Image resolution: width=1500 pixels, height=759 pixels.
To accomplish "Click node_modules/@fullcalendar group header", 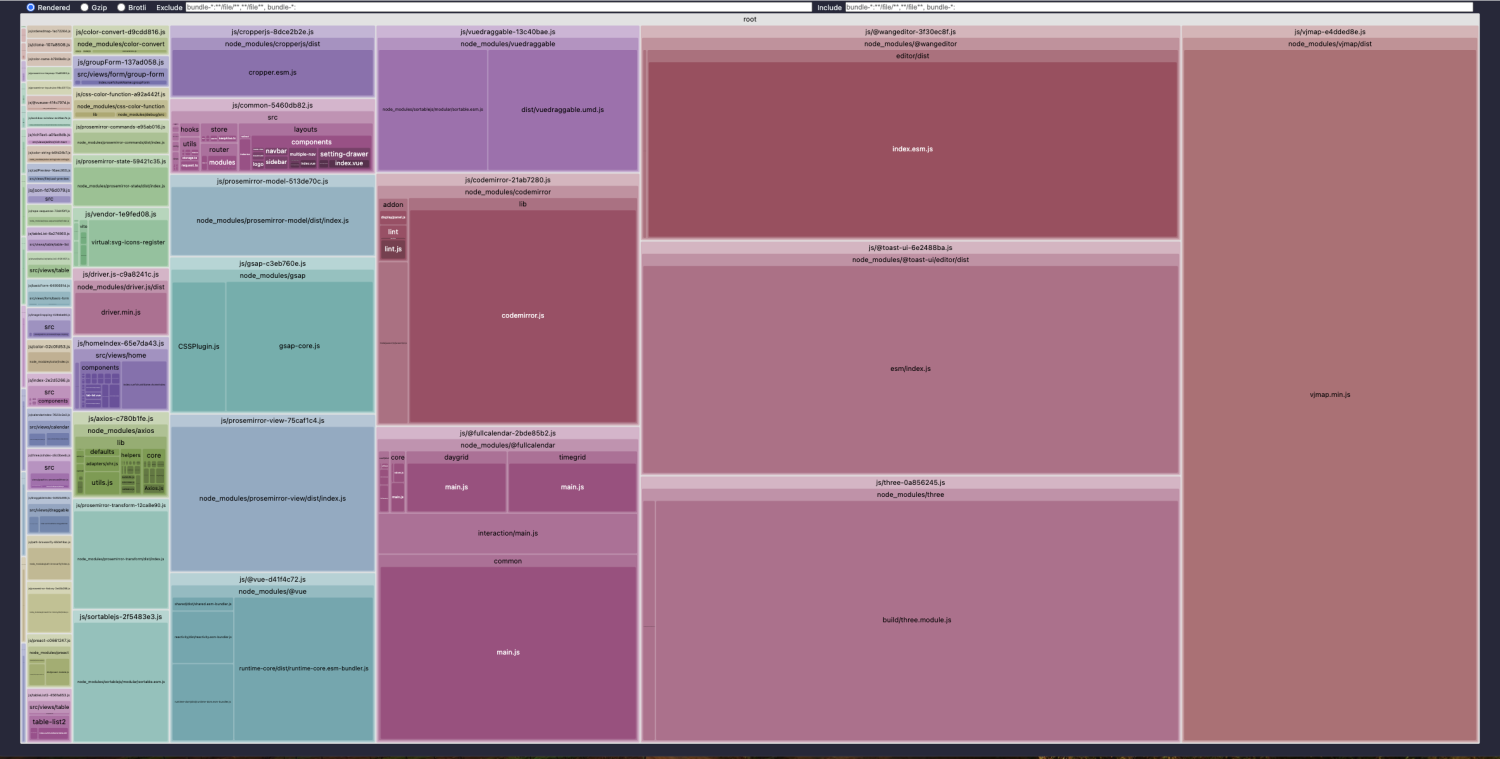I will tap(508, 445).
